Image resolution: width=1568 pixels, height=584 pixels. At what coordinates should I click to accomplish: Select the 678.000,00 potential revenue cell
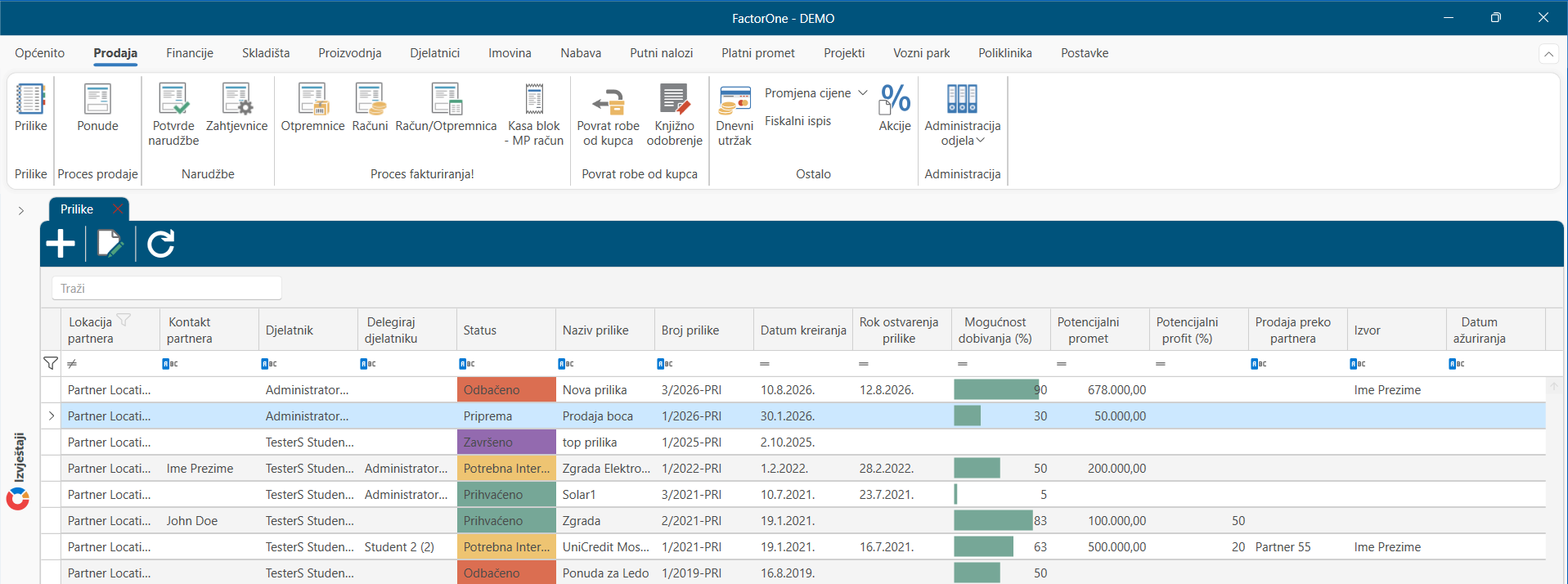pos(1100,390)
